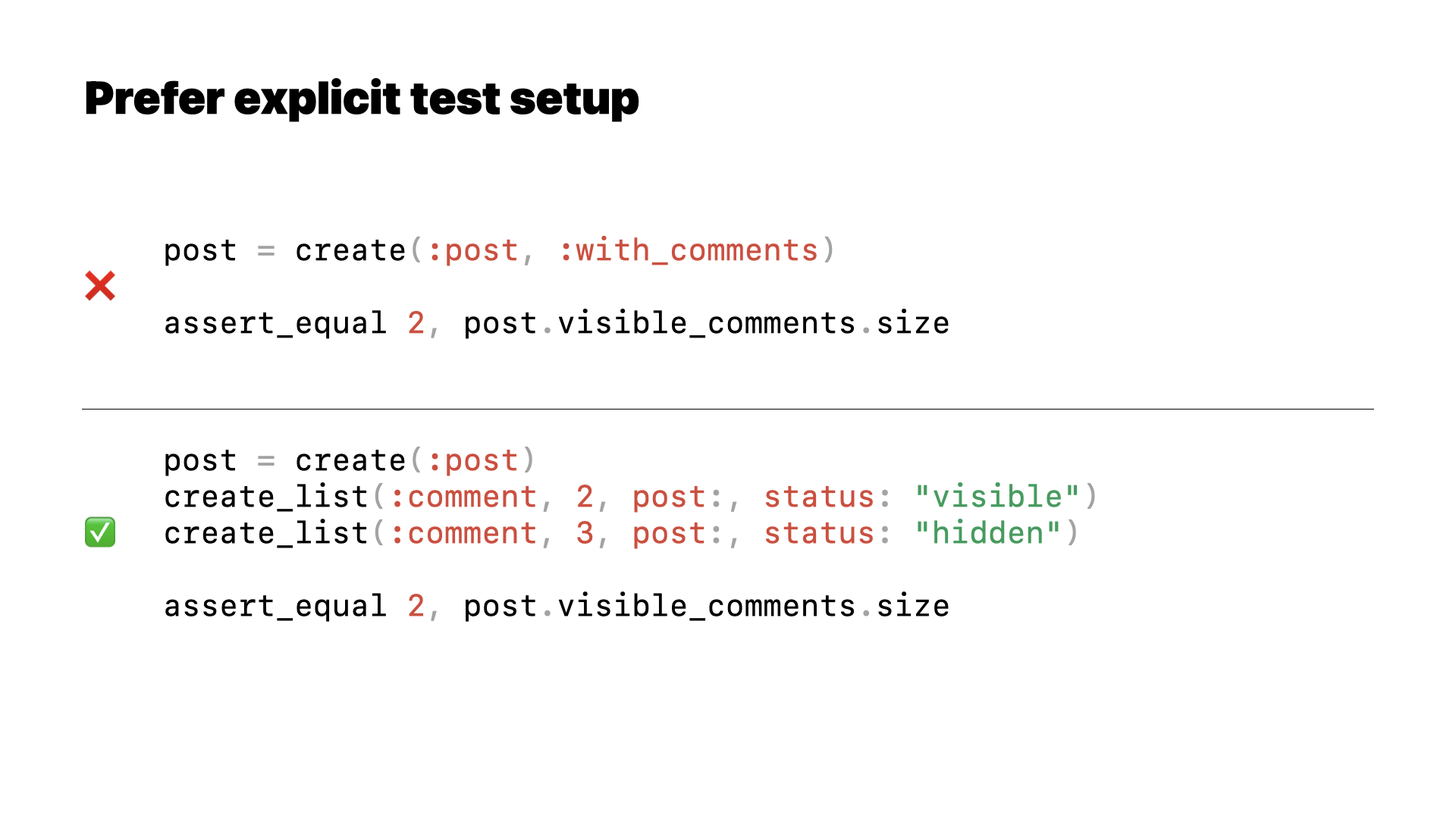The height and width of the screenshot is (819, 1456).
Task: Click the bottom 'assert_equal' keyword
Action: coord(275,607)
